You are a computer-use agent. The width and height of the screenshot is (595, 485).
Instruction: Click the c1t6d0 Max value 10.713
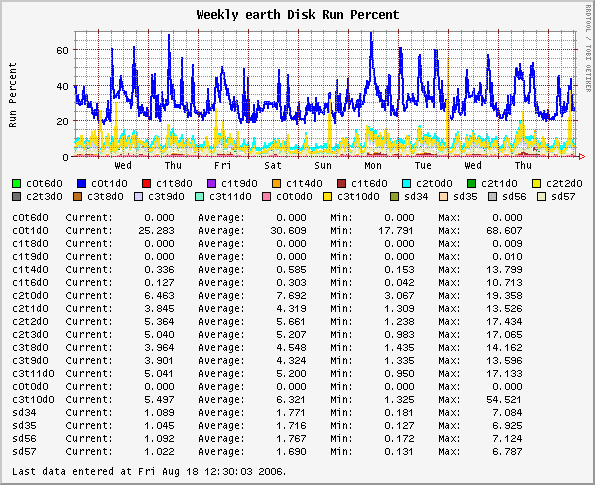[x=504, y=283]
